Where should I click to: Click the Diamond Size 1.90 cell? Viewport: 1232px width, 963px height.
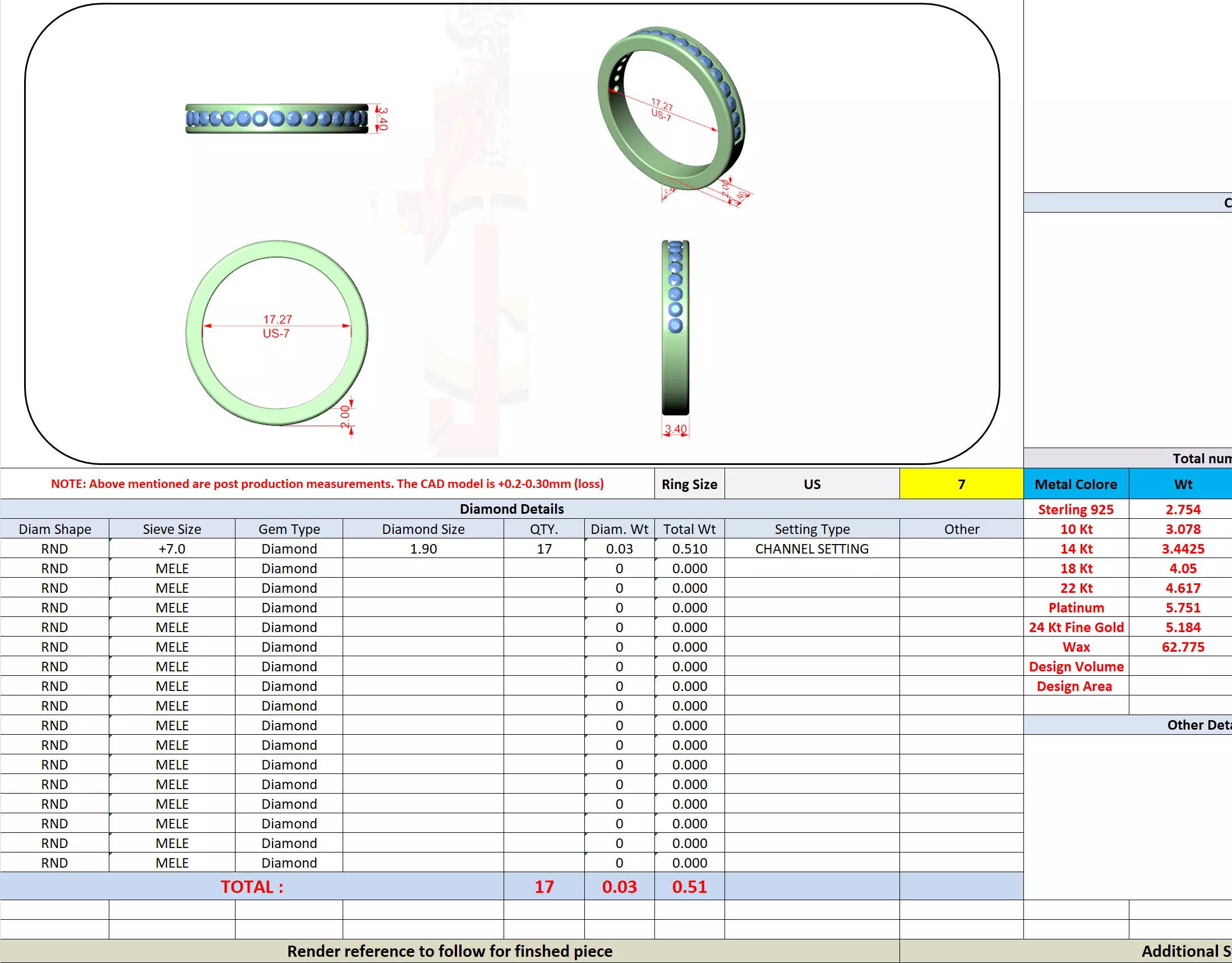tap(423, 549)
